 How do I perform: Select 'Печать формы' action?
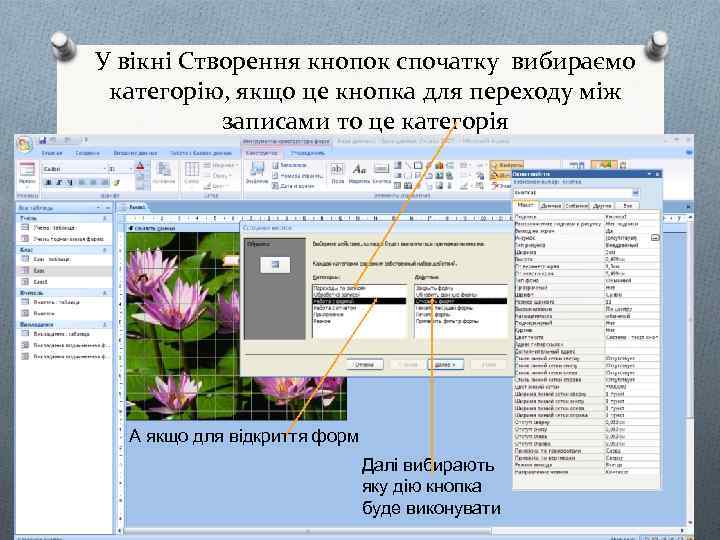pos(461,315)
